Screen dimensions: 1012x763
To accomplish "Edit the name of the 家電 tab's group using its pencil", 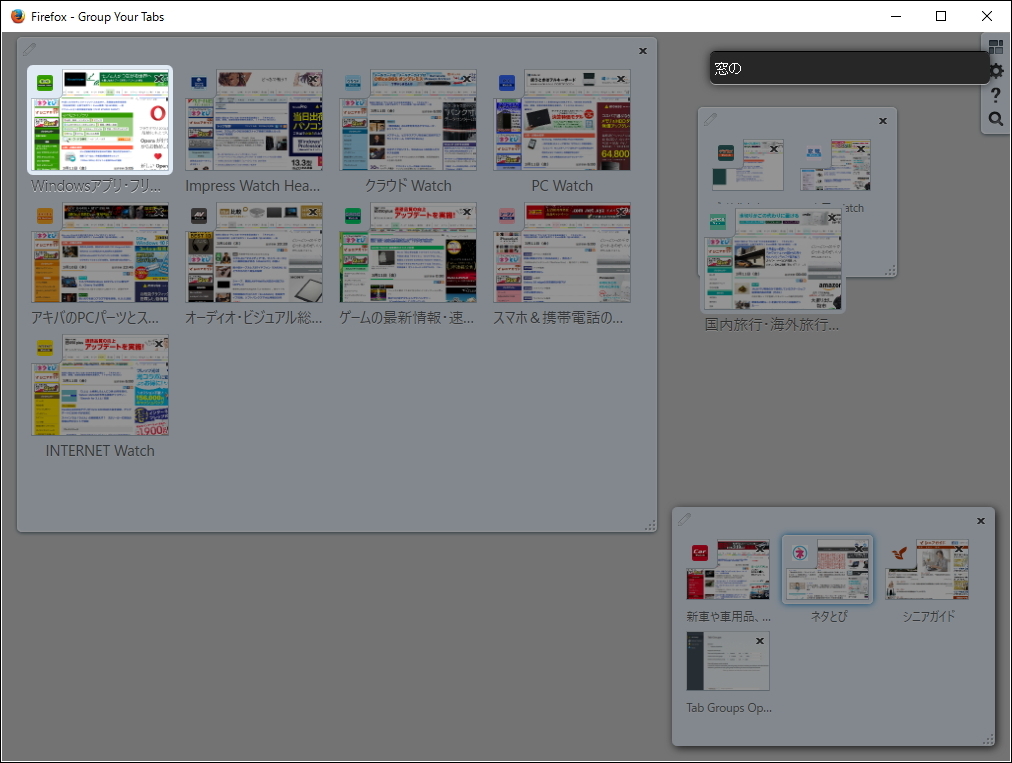I will click(710, 119).
